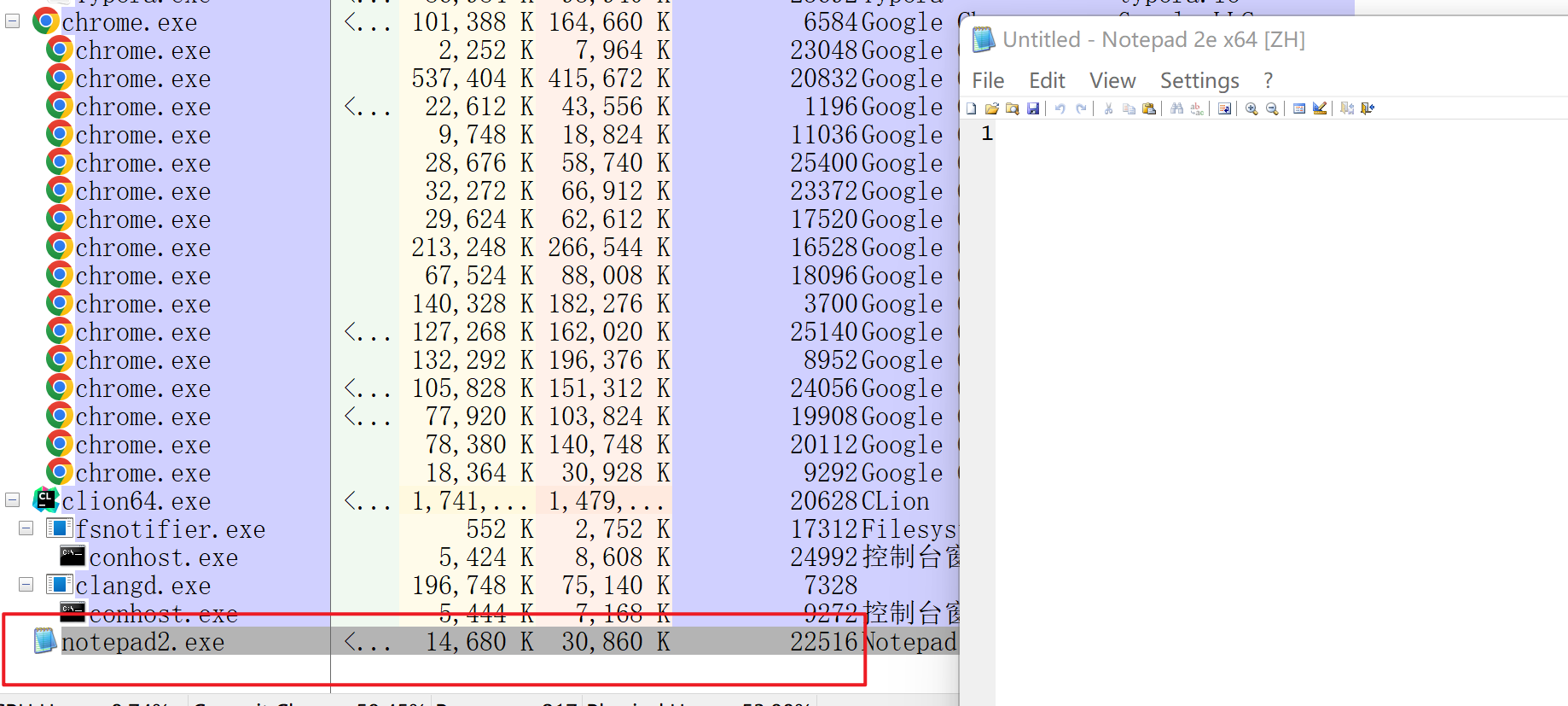Click the window icon beside fsnotifier.exe

[x=59, y=528]
